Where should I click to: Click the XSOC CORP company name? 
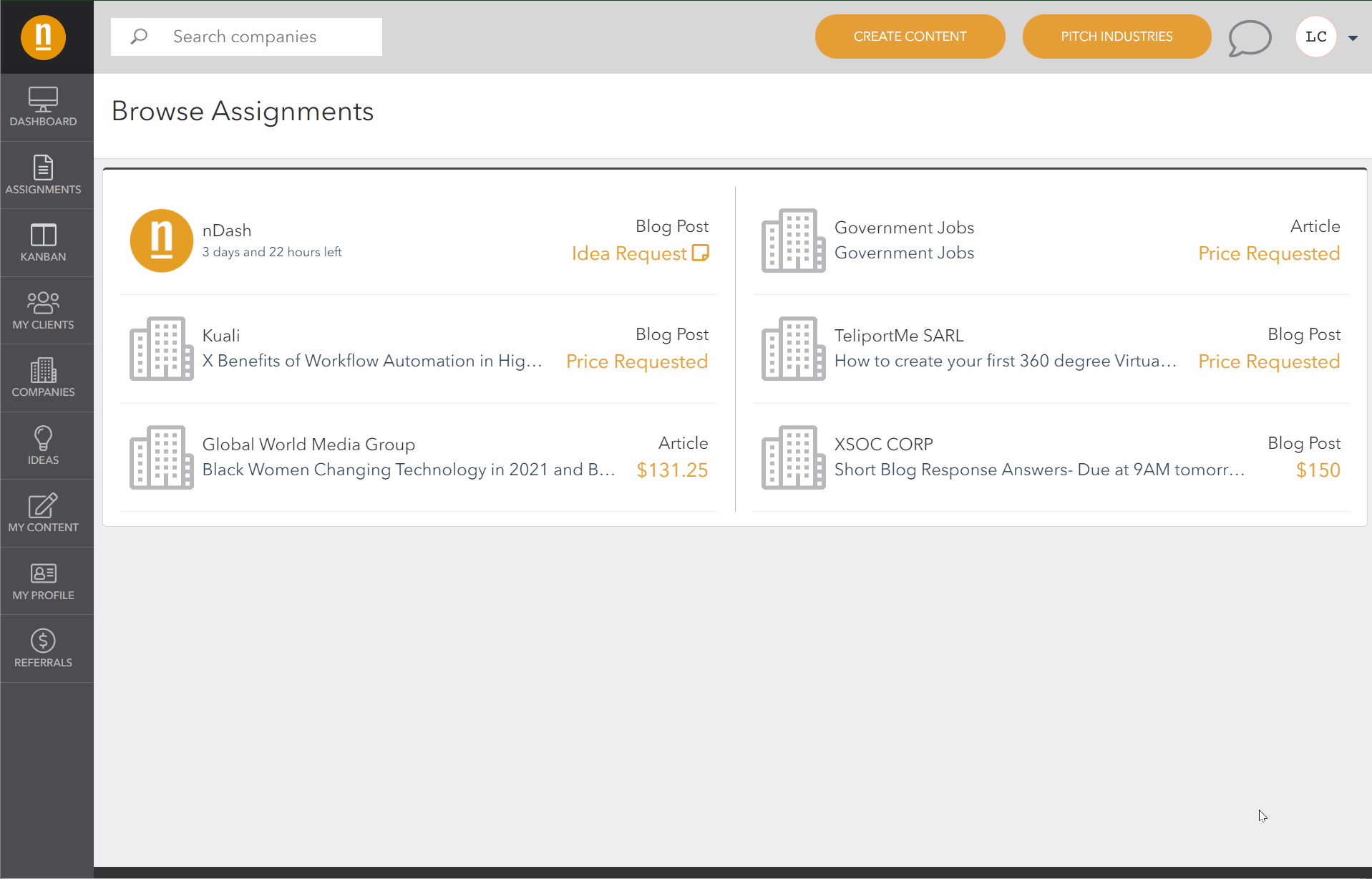point(884,445)
